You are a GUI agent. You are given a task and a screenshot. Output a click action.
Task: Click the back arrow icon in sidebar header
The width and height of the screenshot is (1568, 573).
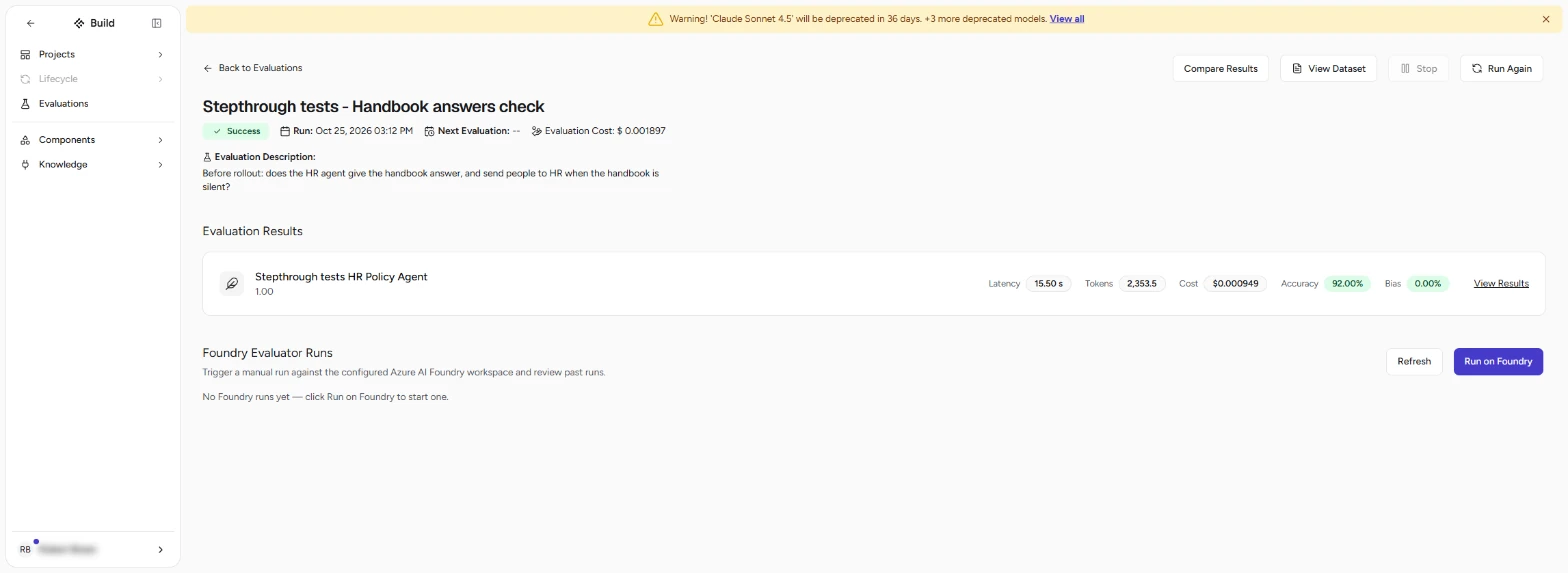(30, 23)
